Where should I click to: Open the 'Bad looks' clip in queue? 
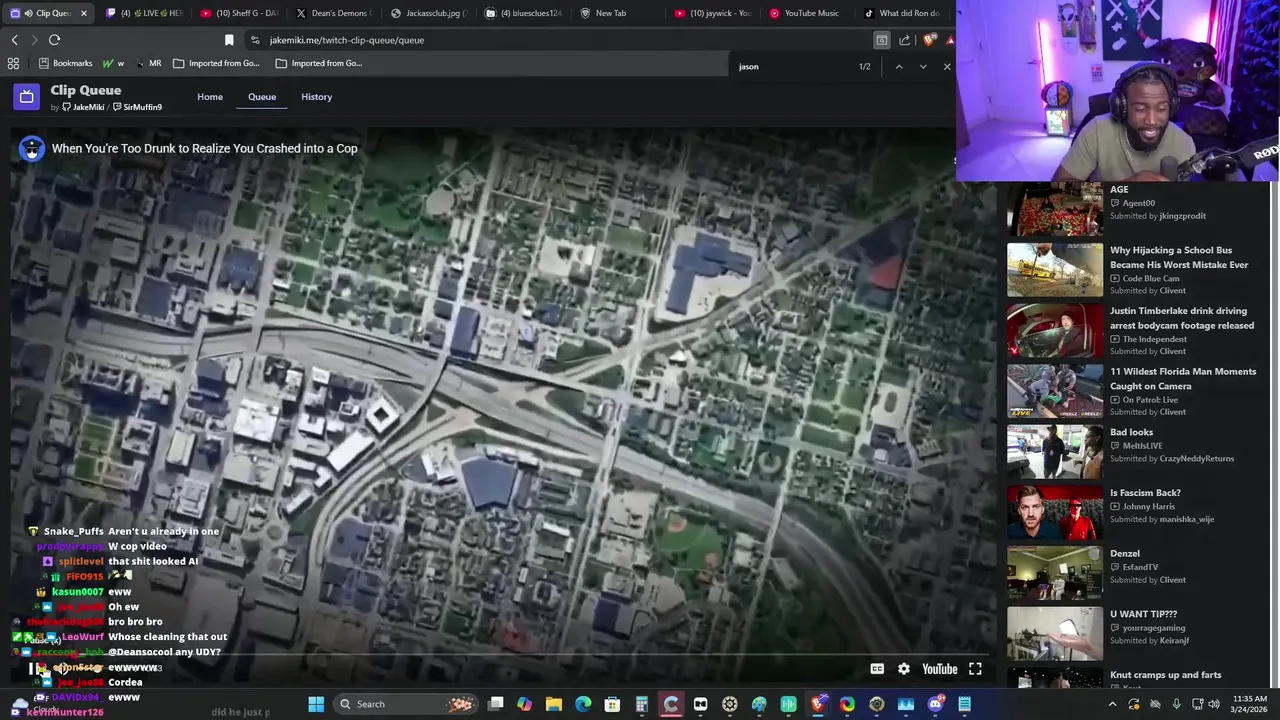tap(1131, 432)
